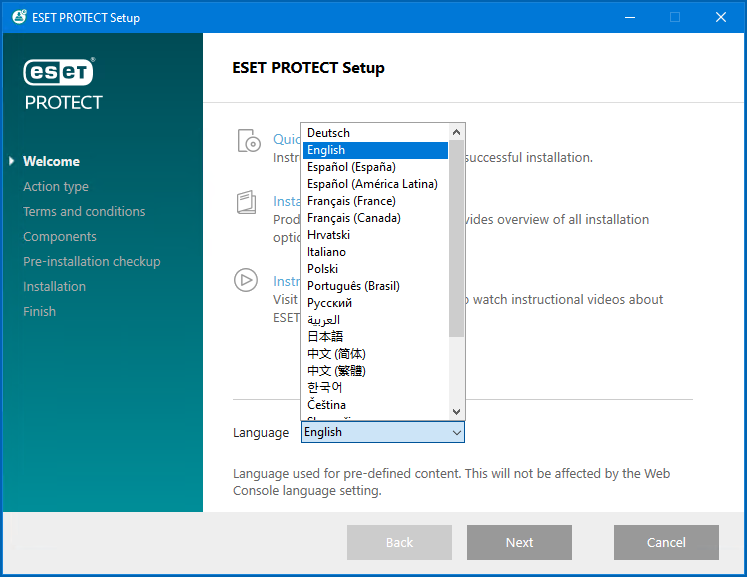Collapse the Language combo box arrow

(457, 432)
